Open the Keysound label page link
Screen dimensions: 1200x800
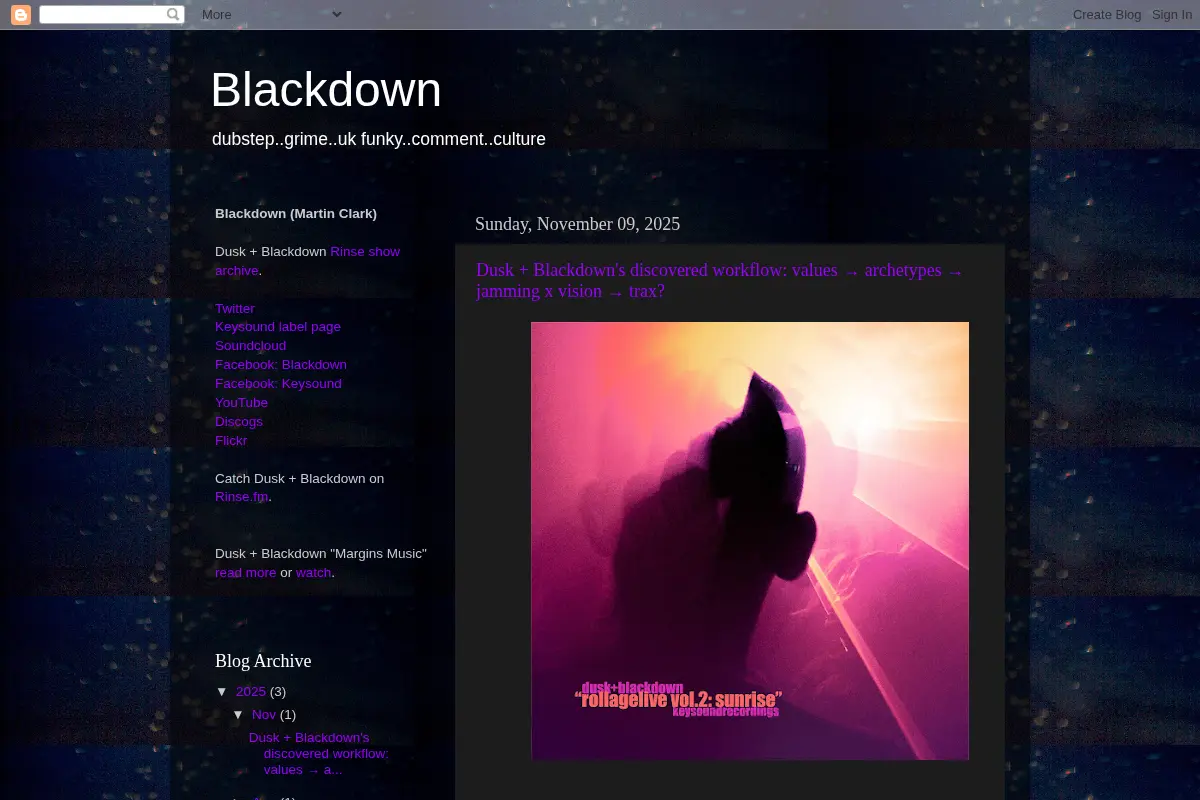click(278, 327)
